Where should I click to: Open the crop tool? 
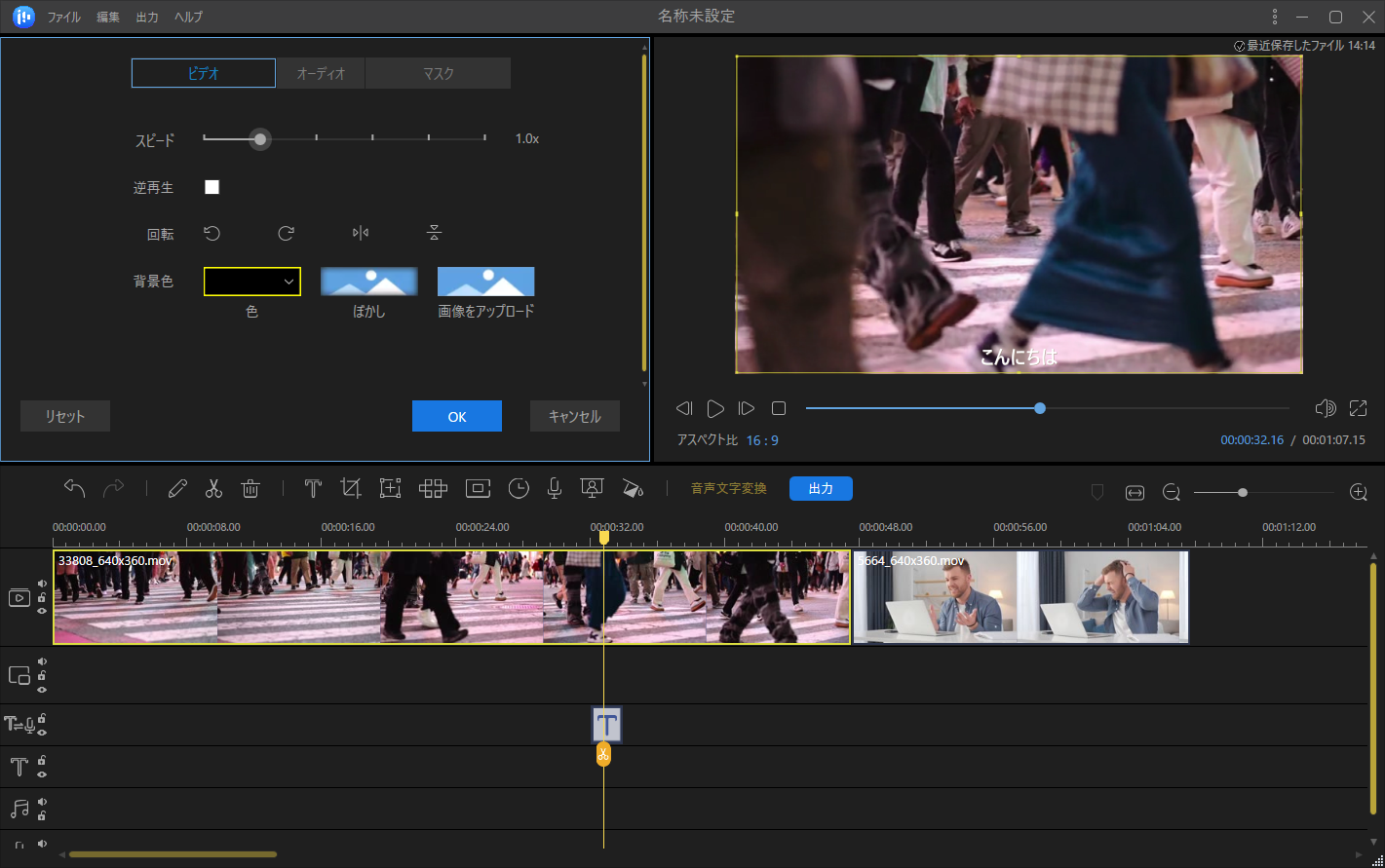[x=351, y=488]
